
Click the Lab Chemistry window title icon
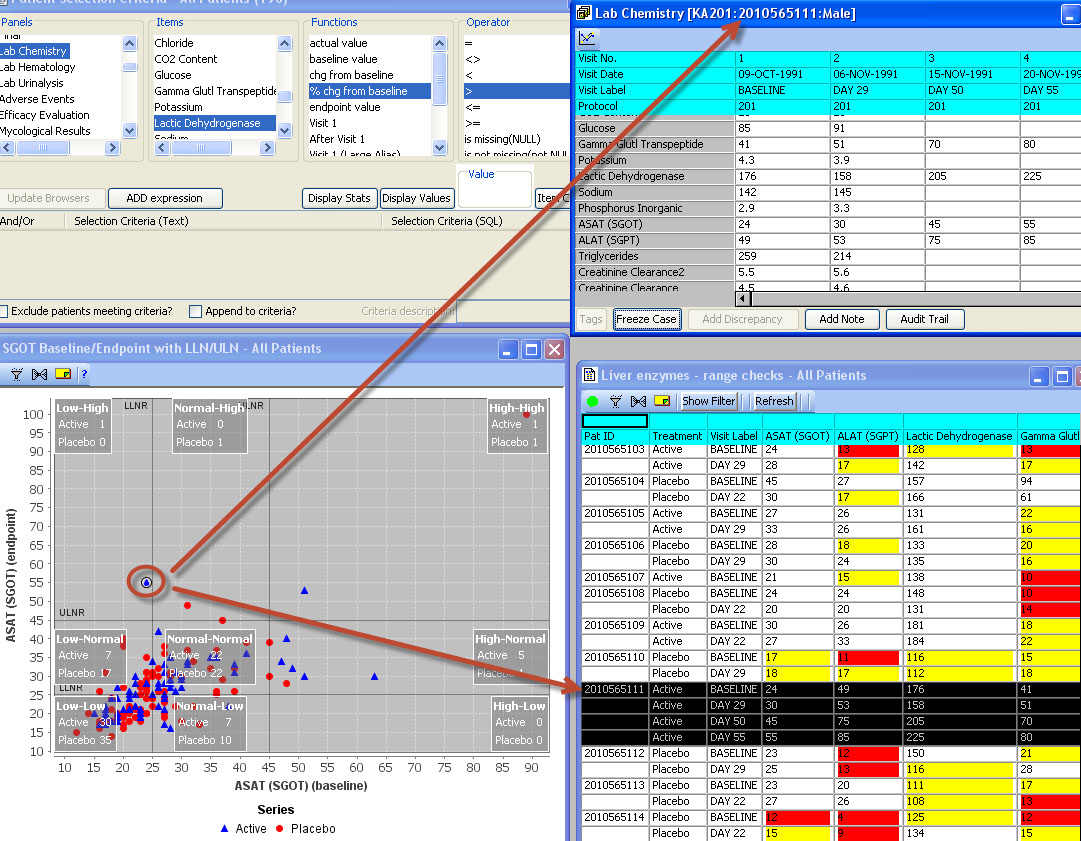click(x=584, y=12)
